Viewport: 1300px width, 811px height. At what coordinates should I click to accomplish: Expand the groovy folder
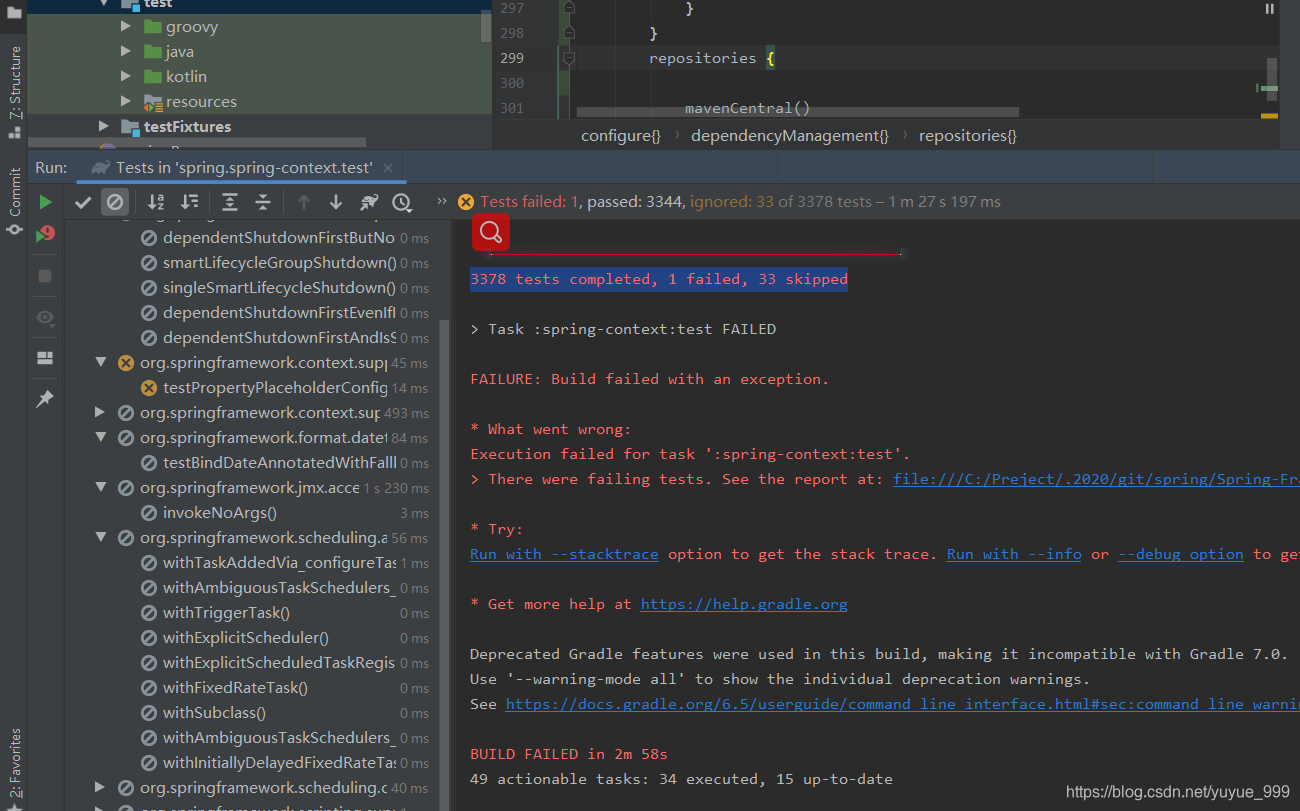coord(126,27)
